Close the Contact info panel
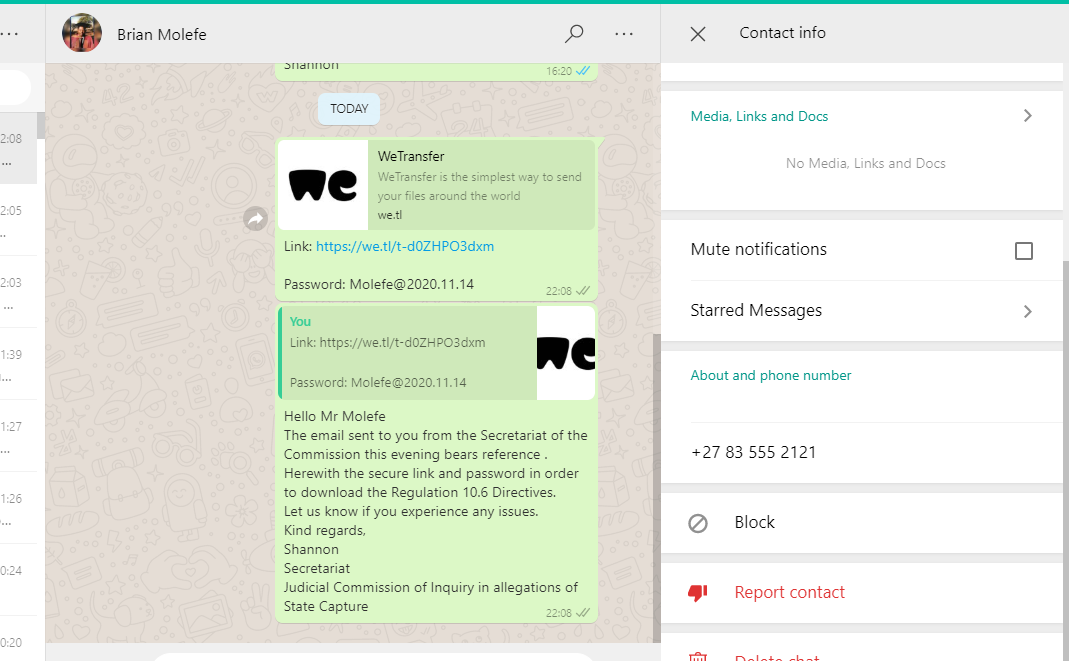 click(698, 34)
